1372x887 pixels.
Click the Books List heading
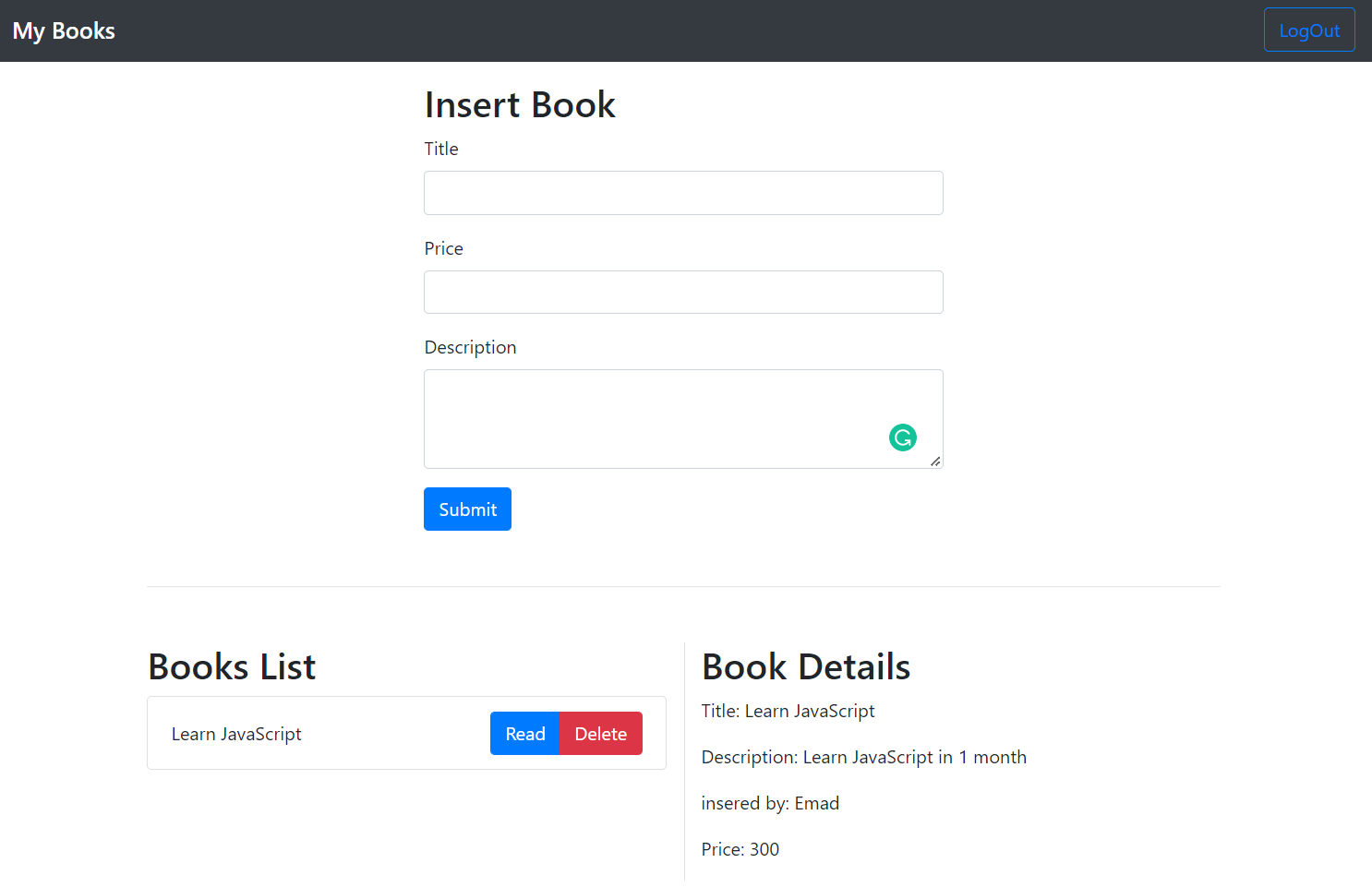[x=231, y=666]
